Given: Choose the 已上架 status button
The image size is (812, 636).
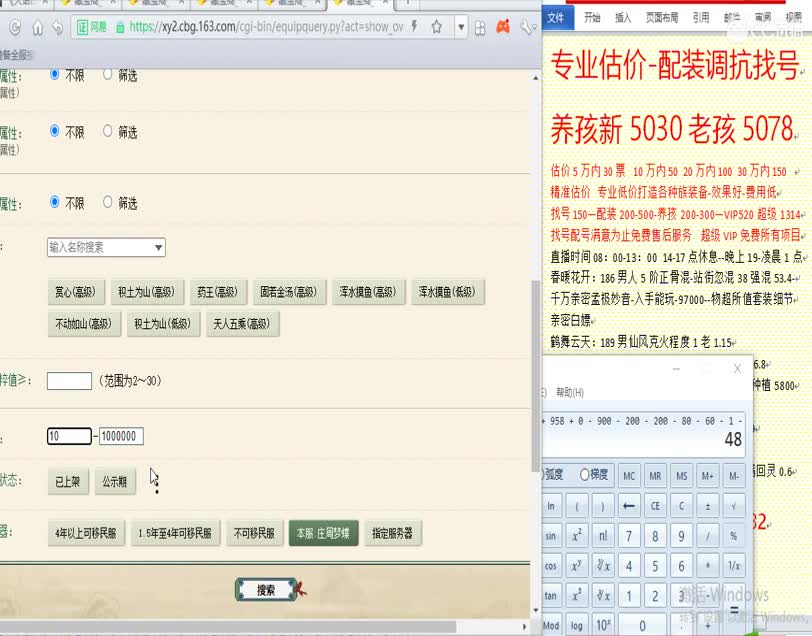Looking at the screenshot, I should pos(68,482).
